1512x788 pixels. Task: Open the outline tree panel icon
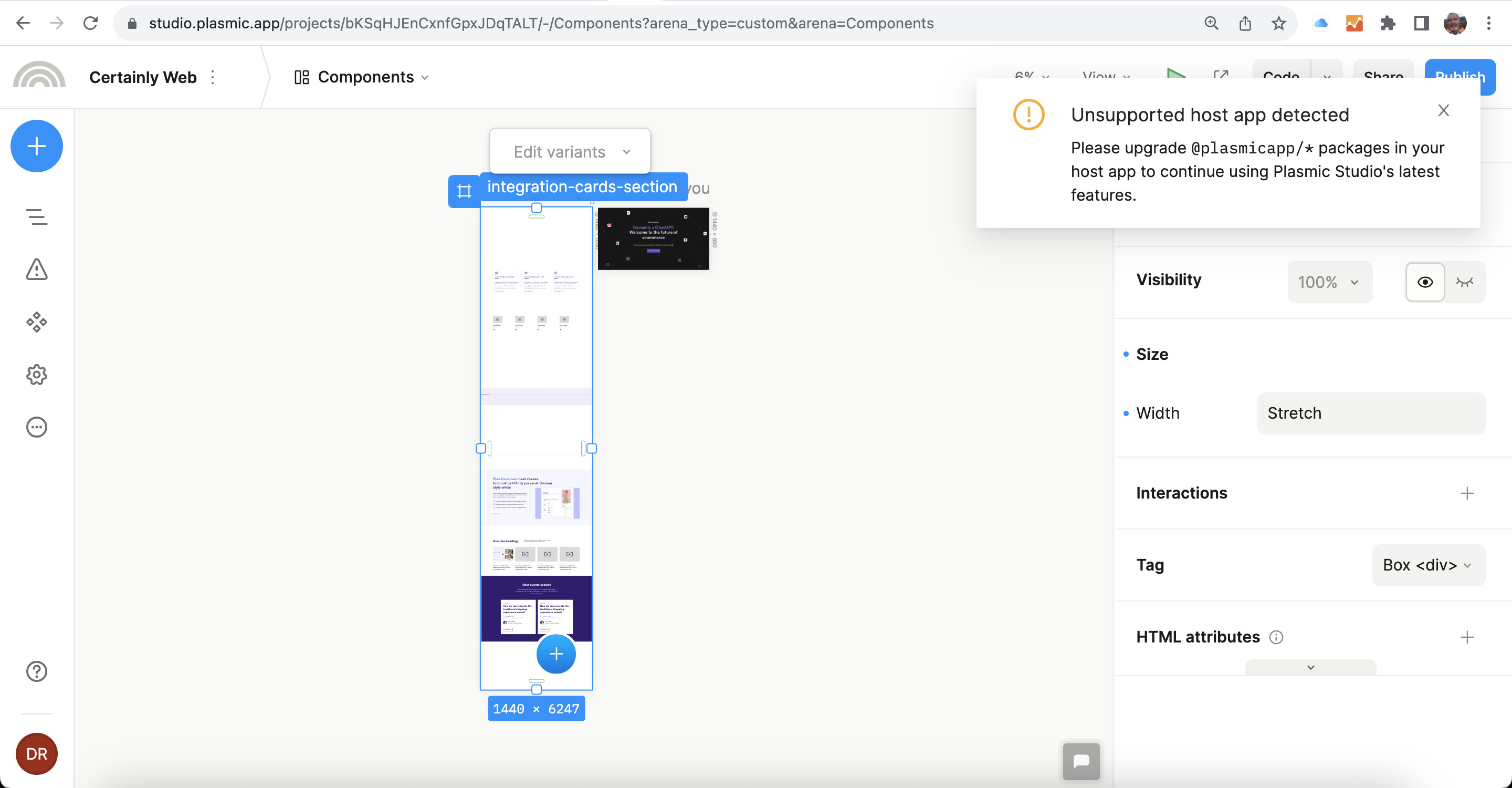click(36, 216)
